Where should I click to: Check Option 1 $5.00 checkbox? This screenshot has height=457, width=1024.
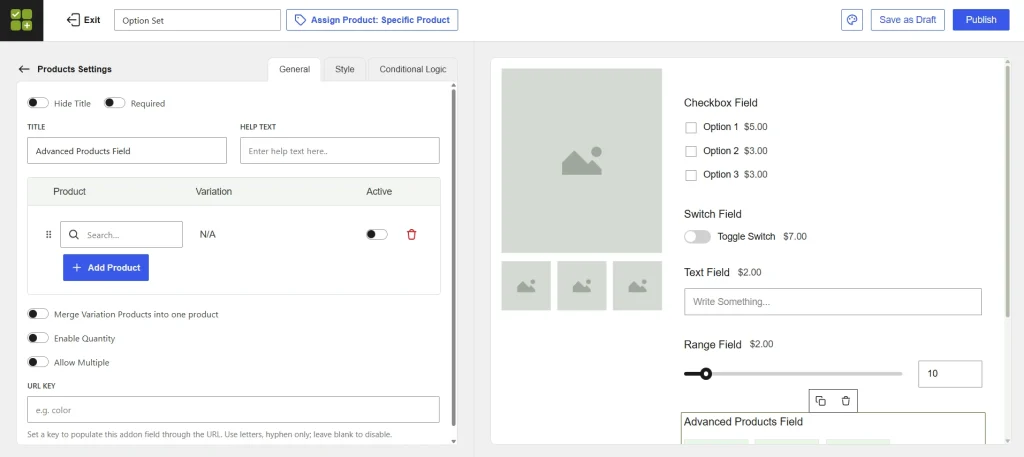tap(691, 127)
